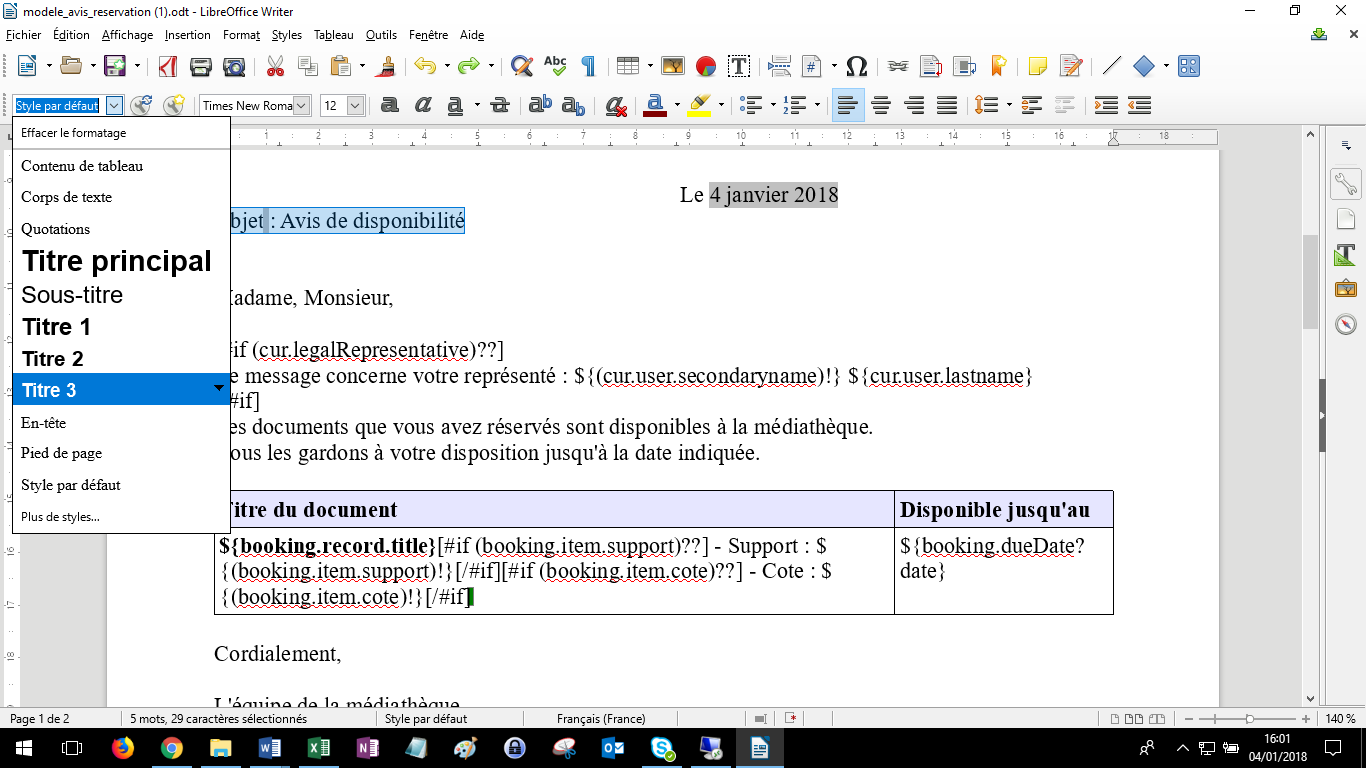Insert a bookmark via star ribbon icon
The width and height of the screenshot is (1366, 768).
pos(997,66)
